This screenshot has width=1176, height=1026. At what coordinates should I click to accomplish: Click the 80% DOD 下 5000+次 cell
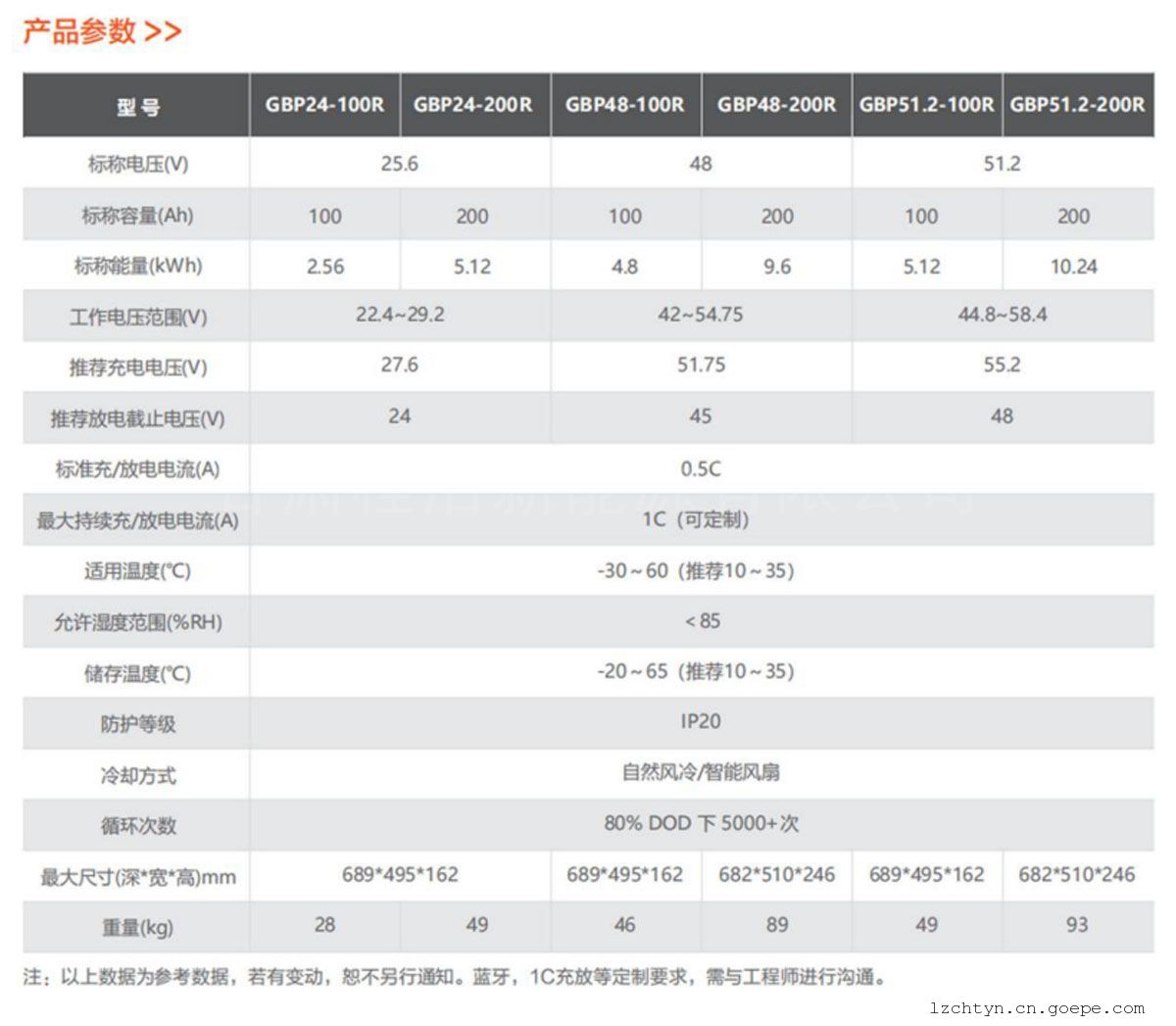click(x=701, y=824)
